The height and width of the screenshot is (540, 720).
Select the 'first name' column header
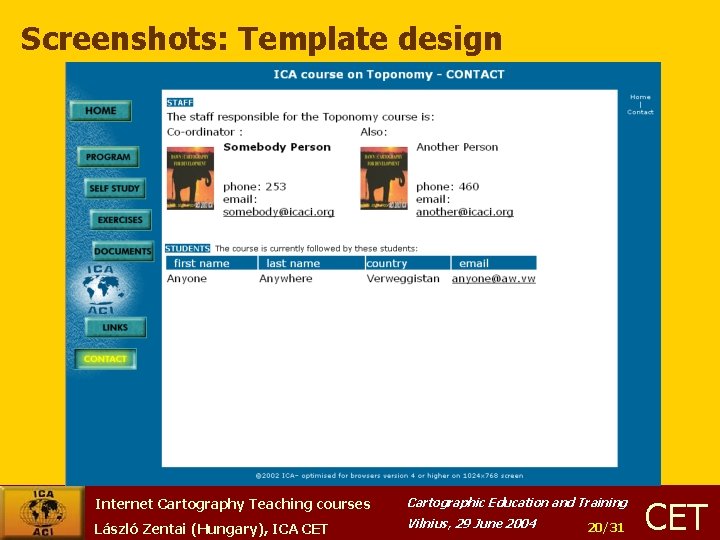click(x=212, y=263)
